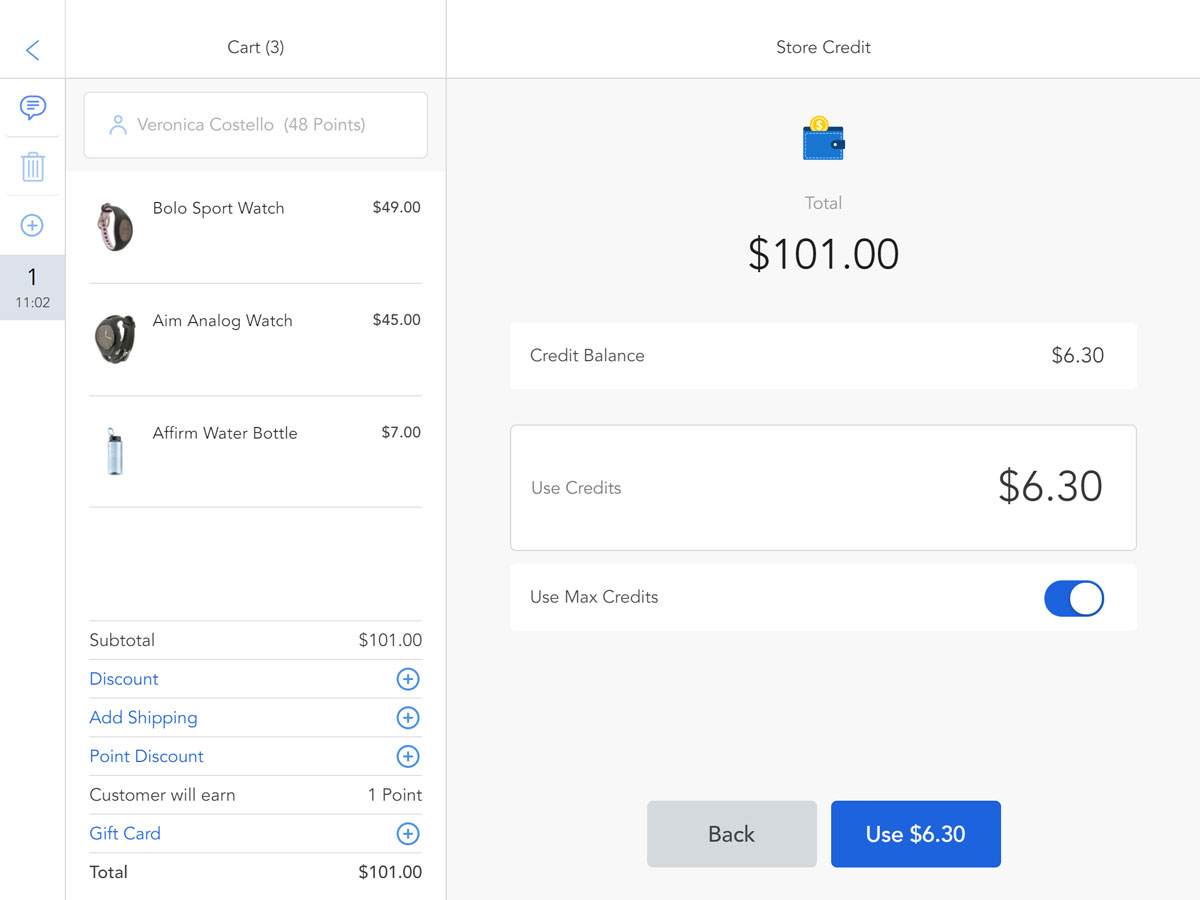Click the Add Shipping plus icon

point(407,717)
